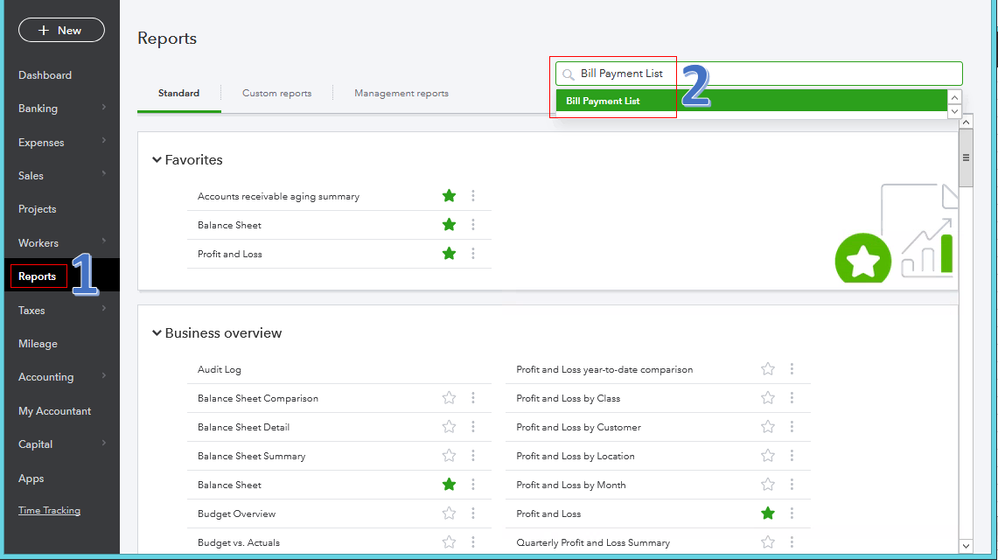Click the page vertical scrollbar thumb
This screenshot has height=560, width=998.
coord(965,160)
